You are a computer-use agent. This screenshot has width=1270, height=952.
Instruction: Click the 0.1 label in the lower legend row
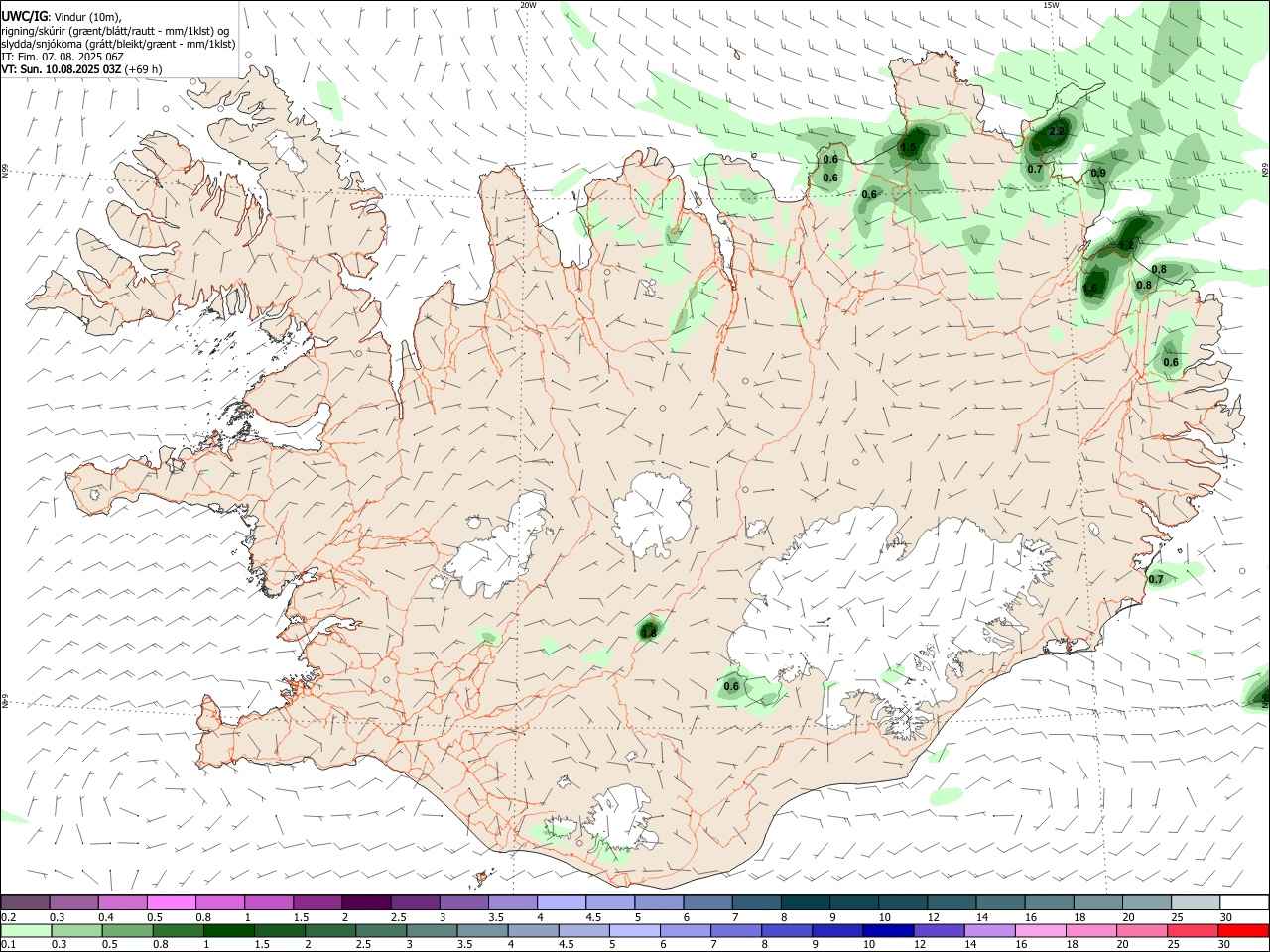click(8, 945)
